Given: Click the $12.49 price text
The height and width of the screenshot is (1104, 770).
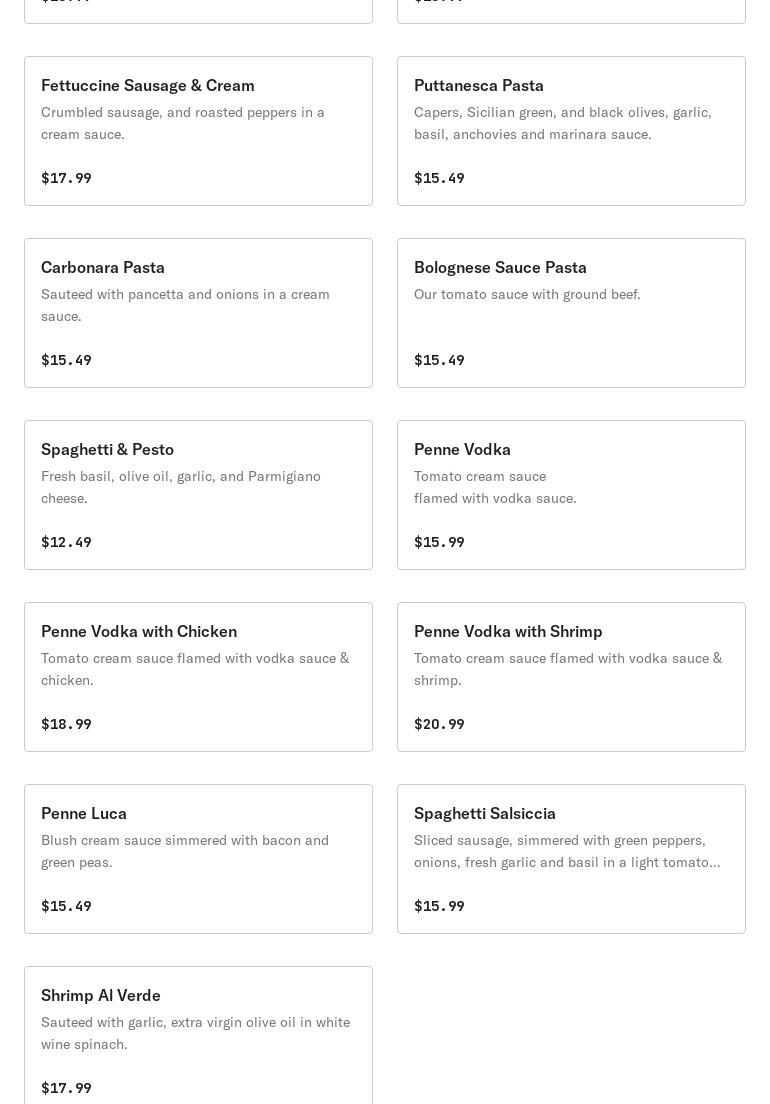Looking at the screenshot, I should (x=66, y=542).
